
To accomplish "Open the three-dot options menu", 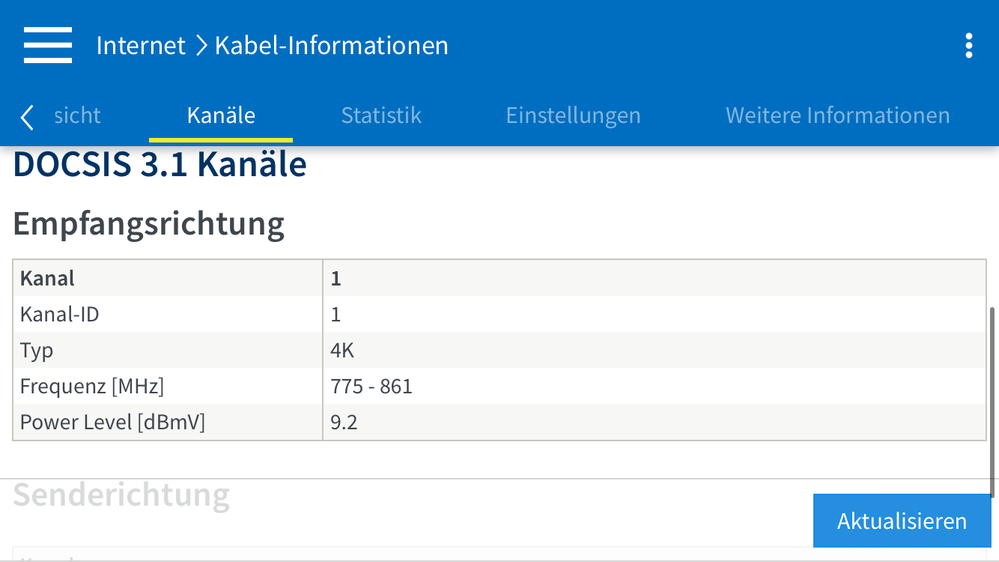I will pyautogui.click(x=968, y=45).
